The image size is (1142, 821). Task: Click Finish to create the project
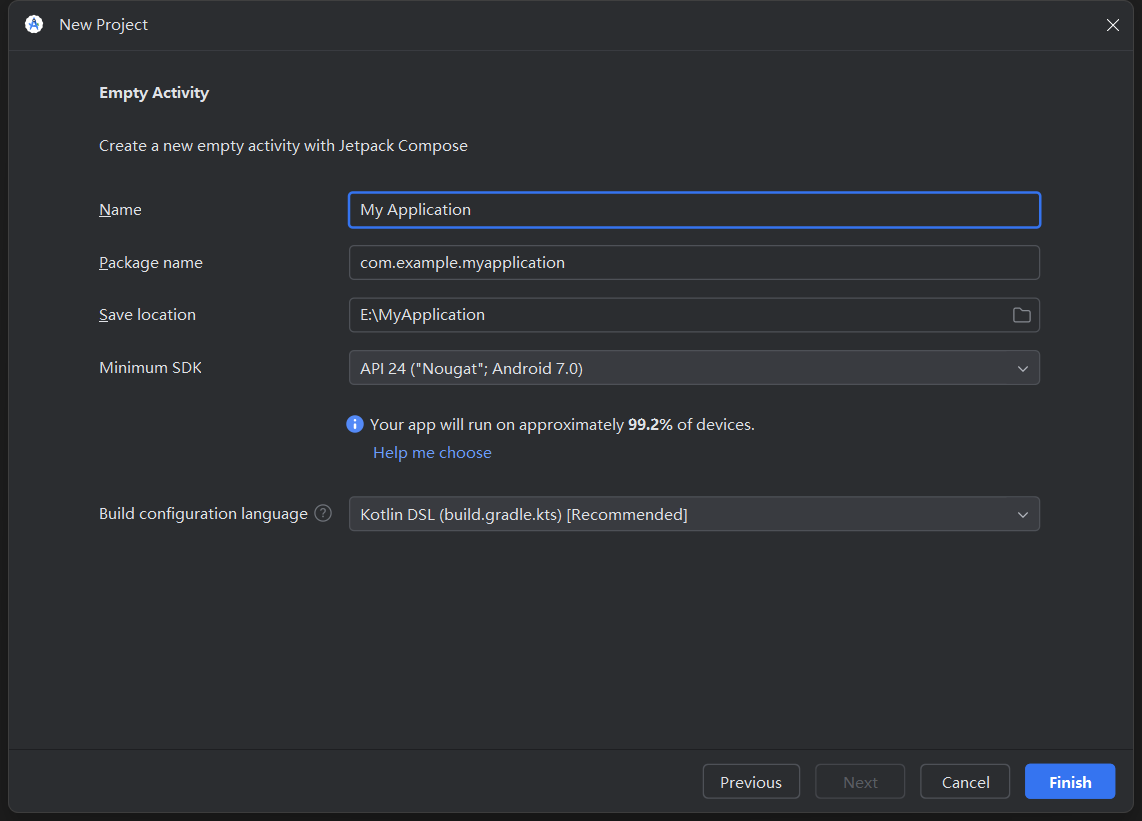pyautogui.click(x=1069, y=782)
